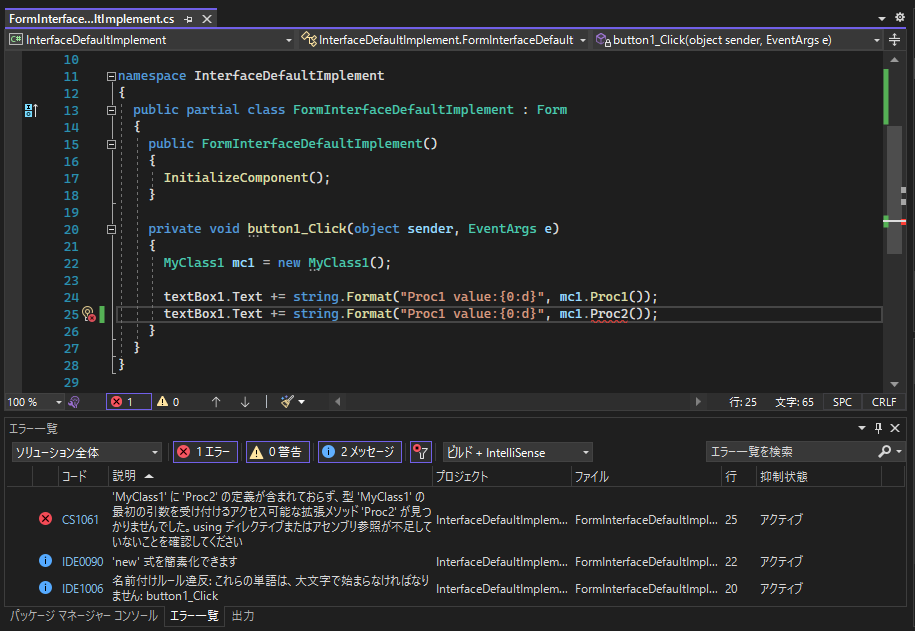The image size is (915, 631).
Task: Open the 100 % zoom level dropdown
Action: pos(34,402)
